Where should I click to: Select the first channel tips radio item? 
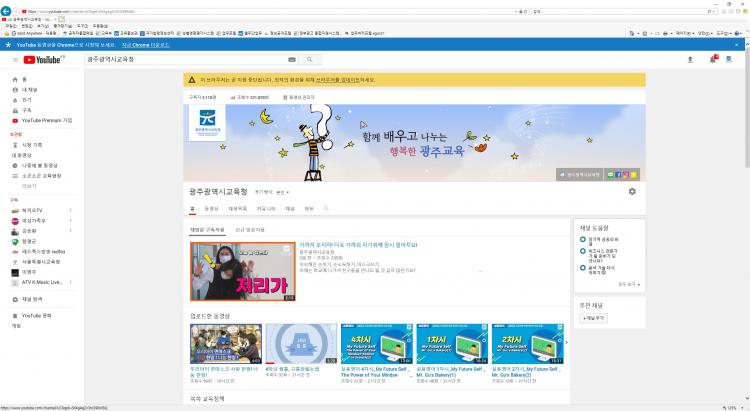[x=583, y=240]
